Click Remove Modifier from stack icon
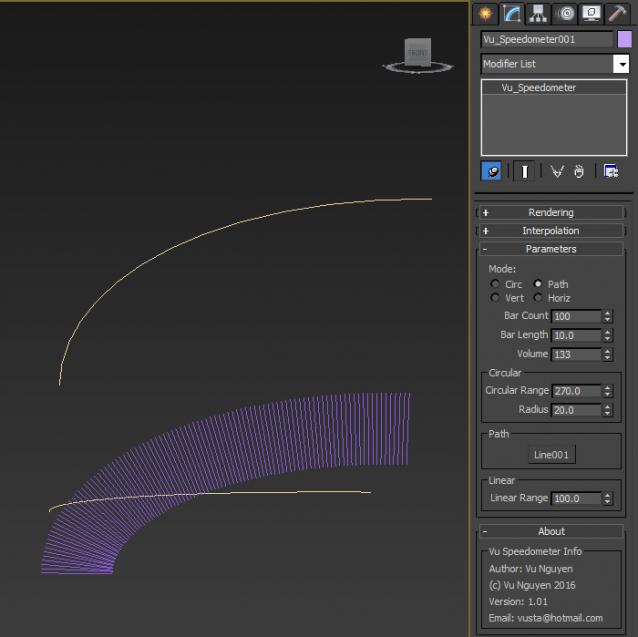This screenshot has width=638, height=637. [x=579, y=171]
